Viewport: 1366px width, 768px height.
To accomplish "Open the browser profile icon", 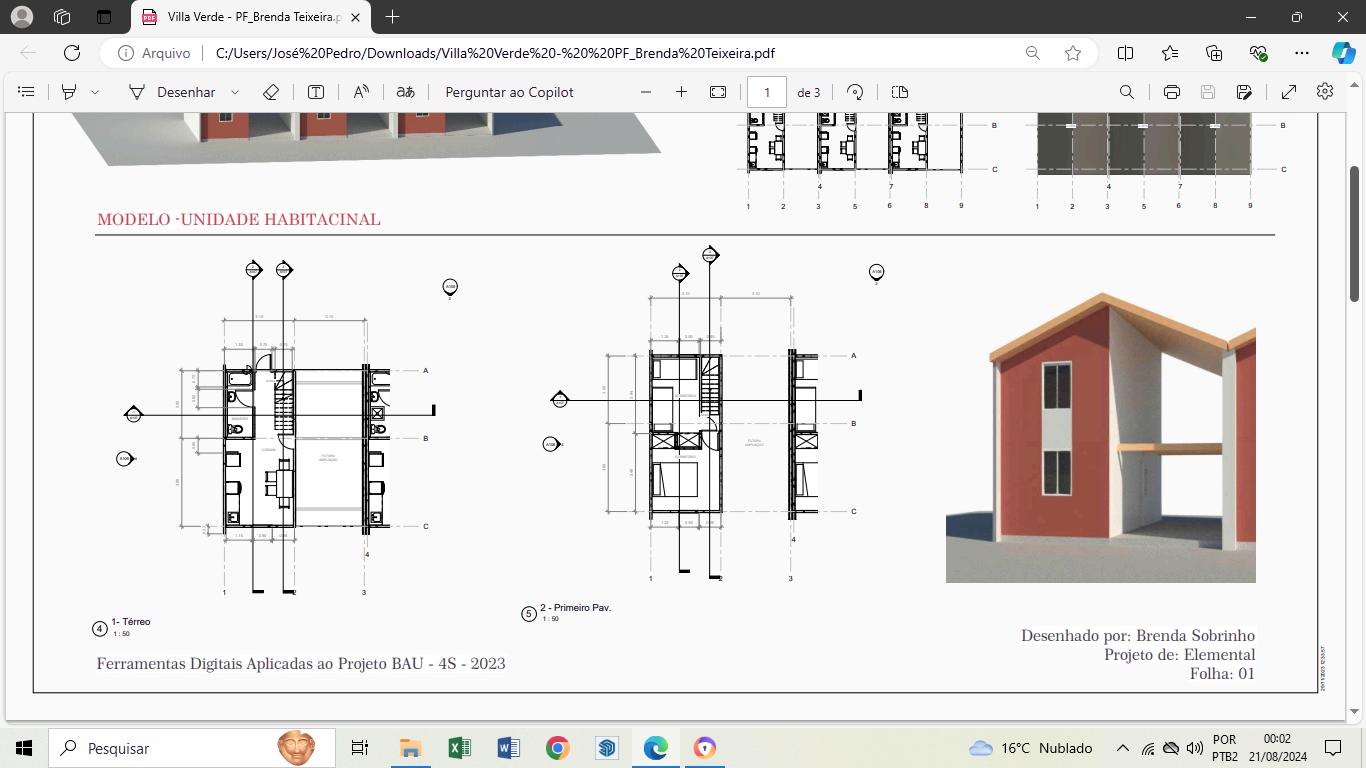I will (21, 17).
